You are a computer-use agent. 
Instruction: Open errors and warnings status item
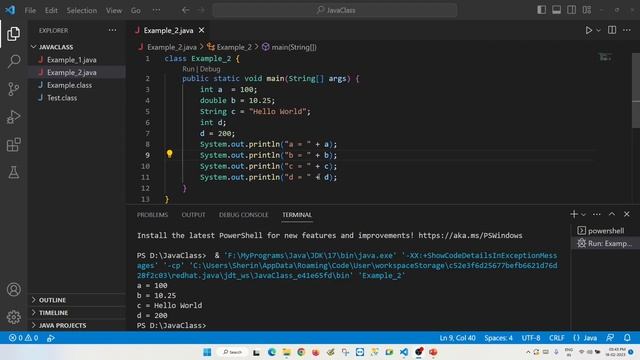click(x=23, y=338)
